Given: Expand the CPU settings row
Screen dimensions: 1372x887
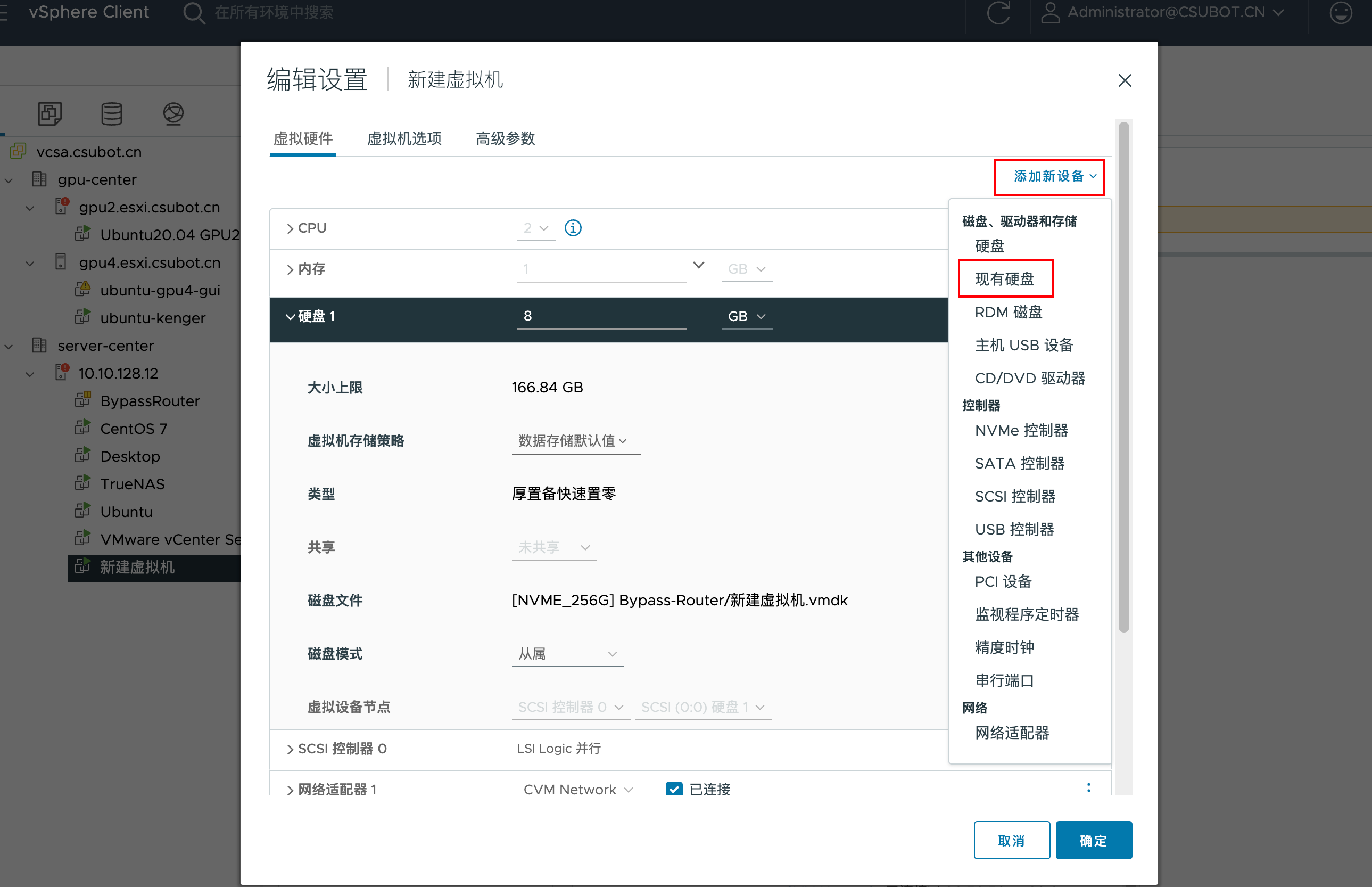Looking at the screenshot, I should coord(290,228).
